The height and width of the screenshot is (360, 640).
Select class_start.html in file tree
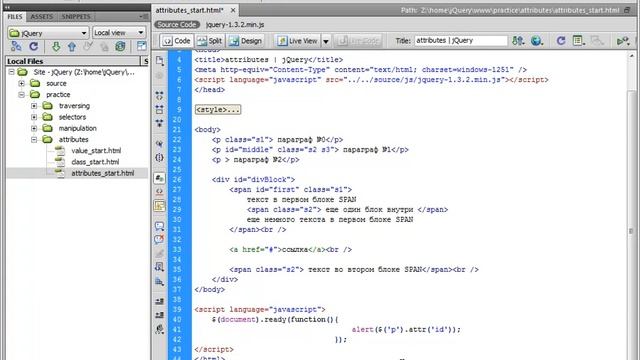95,162
